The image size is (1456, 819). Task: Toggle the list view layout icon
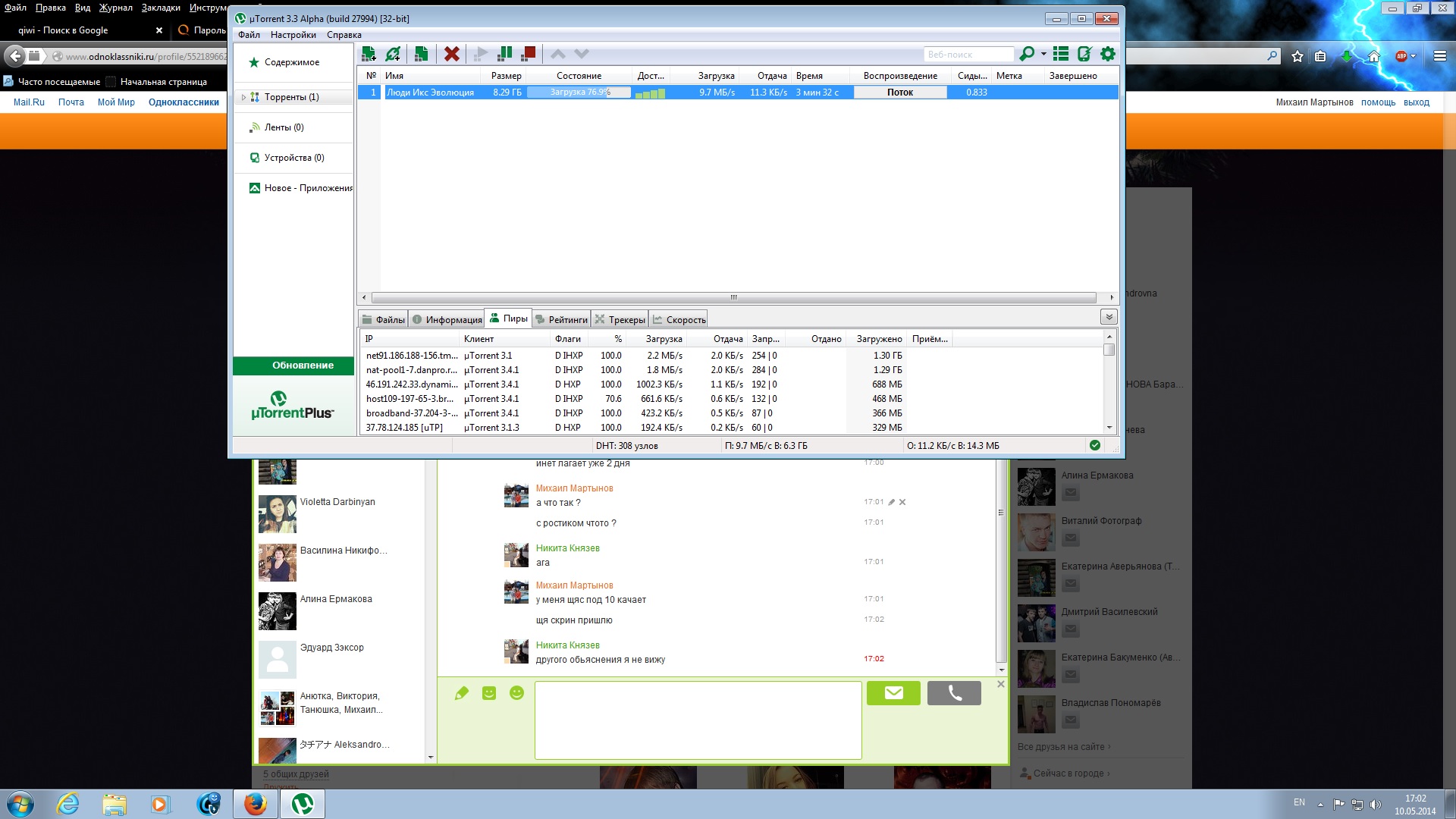(1061, 54)
